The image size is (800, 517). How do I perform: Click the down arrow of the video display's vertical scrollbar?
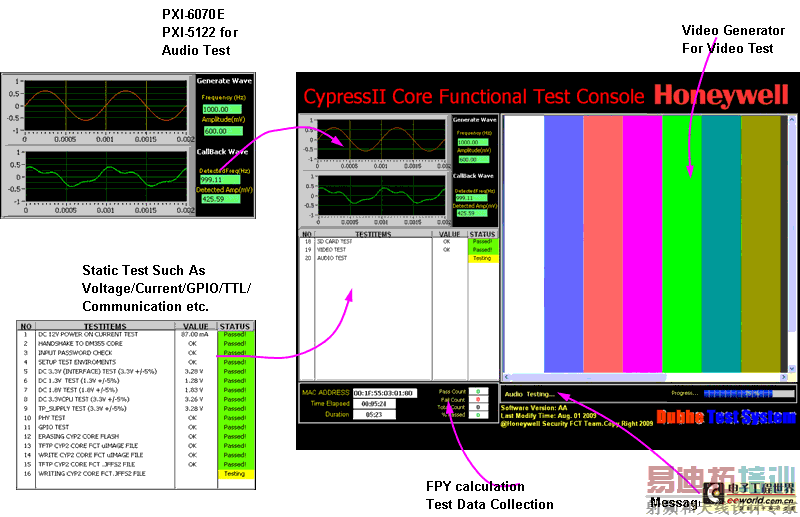pos(792,368)
